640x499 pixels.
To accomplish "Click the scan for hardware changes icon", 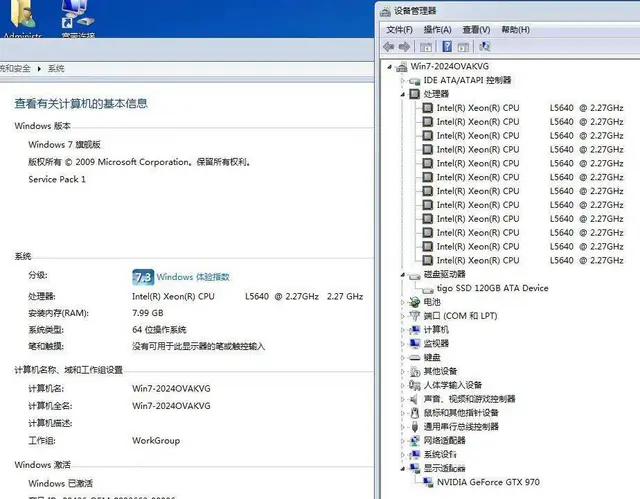I will click(484, 47).
